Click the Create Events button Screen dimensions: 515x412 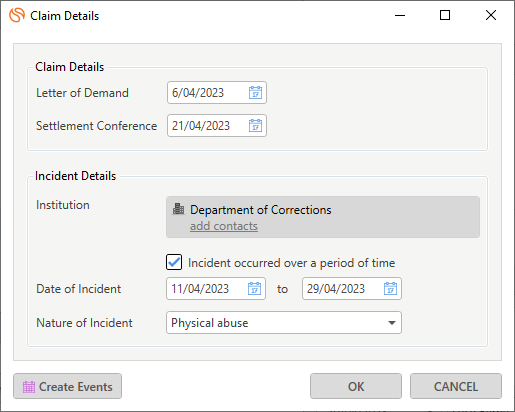tap(67, 386)
